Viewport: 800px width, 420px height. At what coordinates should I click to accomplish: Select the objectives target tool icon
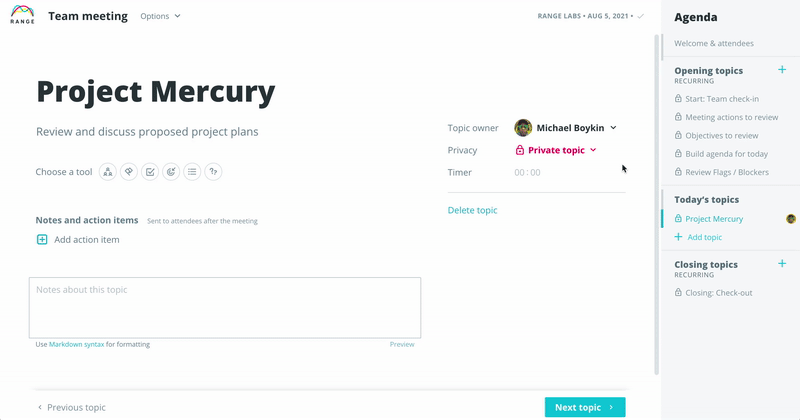coord(171,172)
